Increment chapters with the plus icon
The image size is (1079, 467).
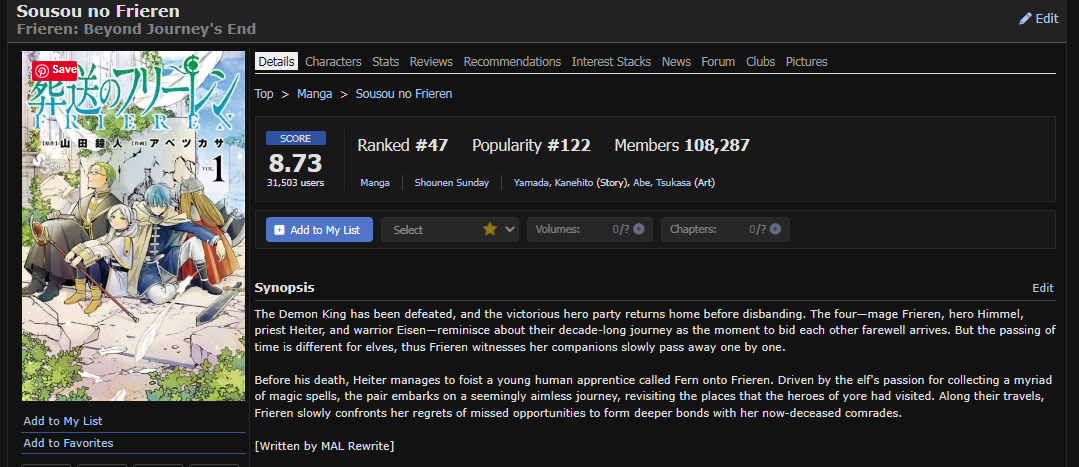776,230
